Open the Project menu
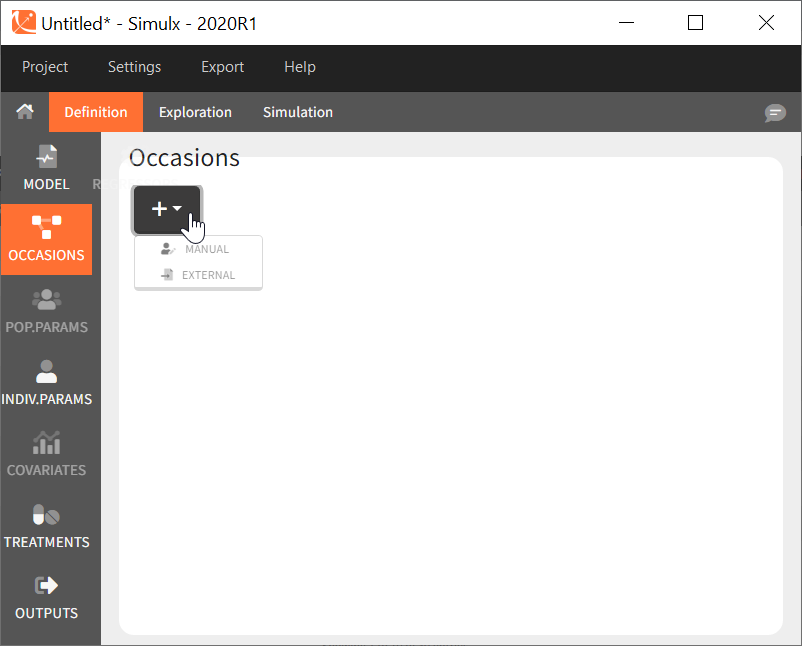The width and height of the screenshot is (802, 646). (x=45, y=67)
